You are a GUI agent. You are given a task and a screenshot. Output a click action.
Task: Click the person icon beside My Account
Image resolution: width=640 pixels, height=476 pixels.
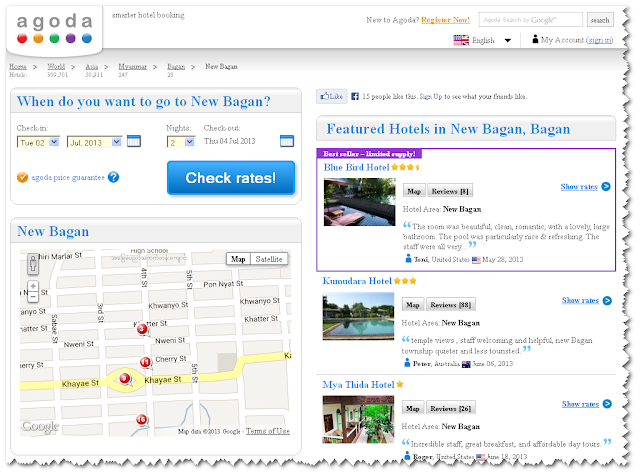[x=535, y=39]
